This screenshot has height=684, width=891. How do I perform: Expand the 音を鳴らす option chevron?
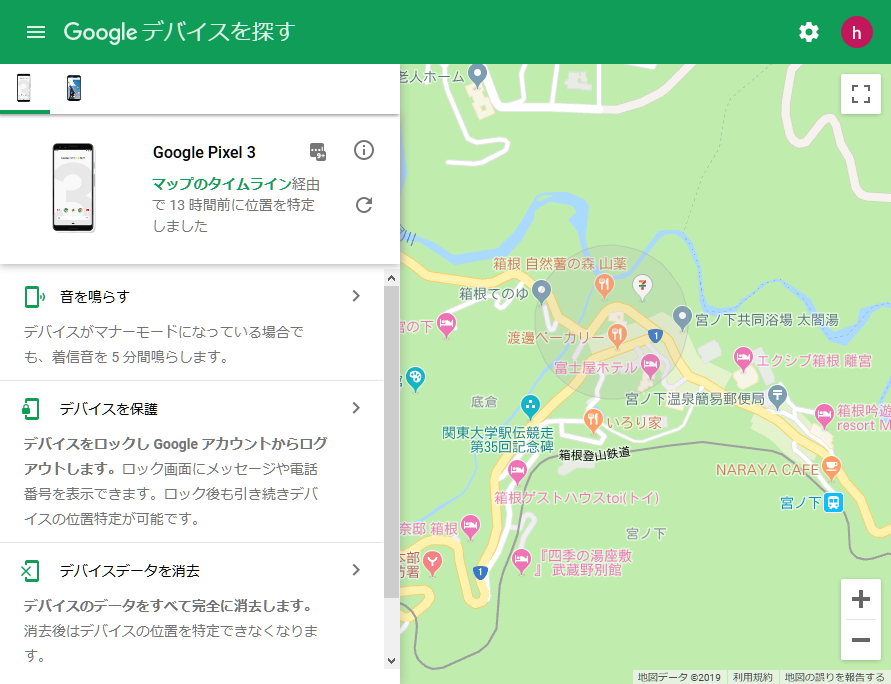pyautogui.click(x=356, y=296)
